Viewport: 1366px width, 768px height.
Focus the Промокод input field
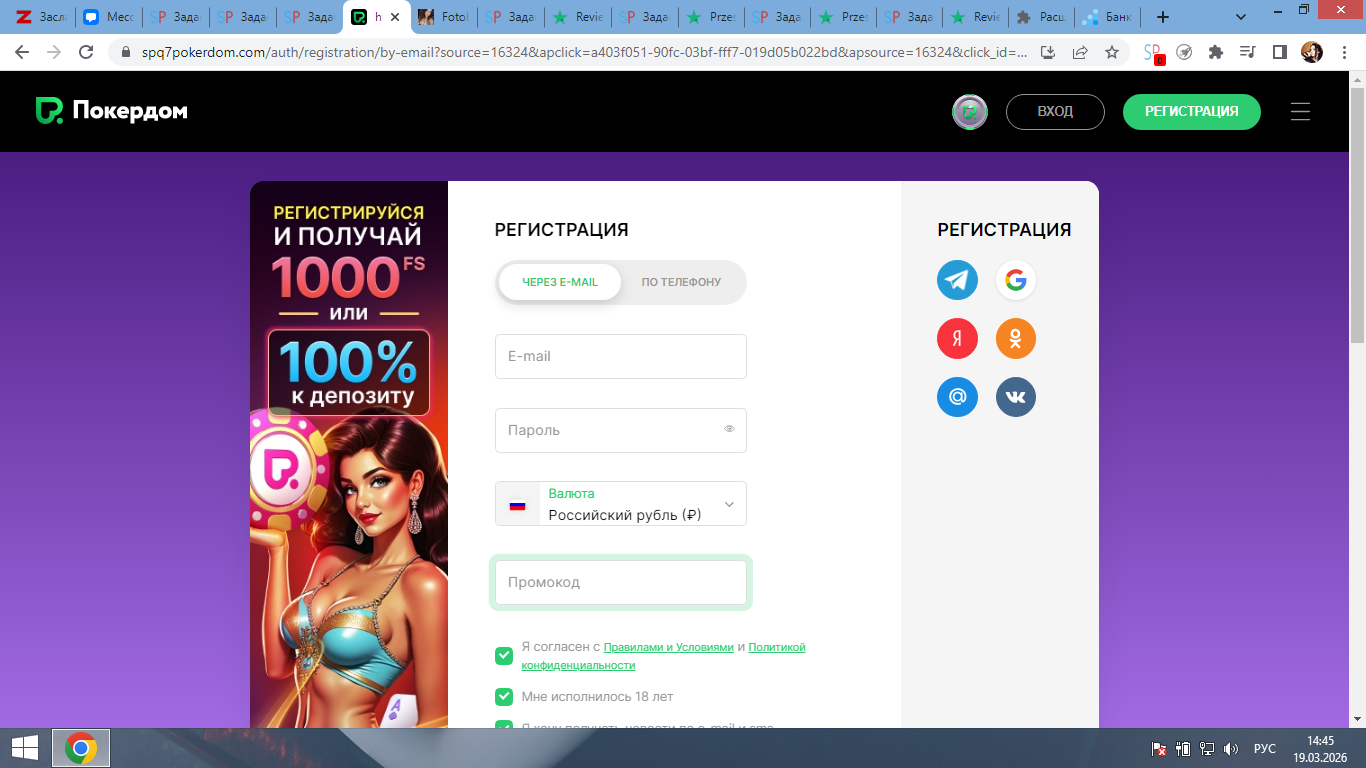coord(620,582)
